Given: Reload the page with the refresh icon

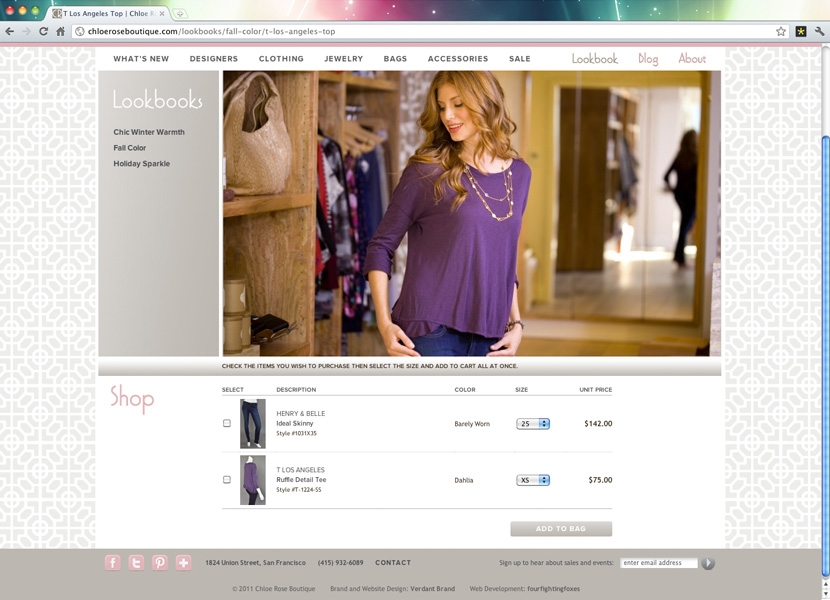Looking at the screenshot, I should coord(43,31).
